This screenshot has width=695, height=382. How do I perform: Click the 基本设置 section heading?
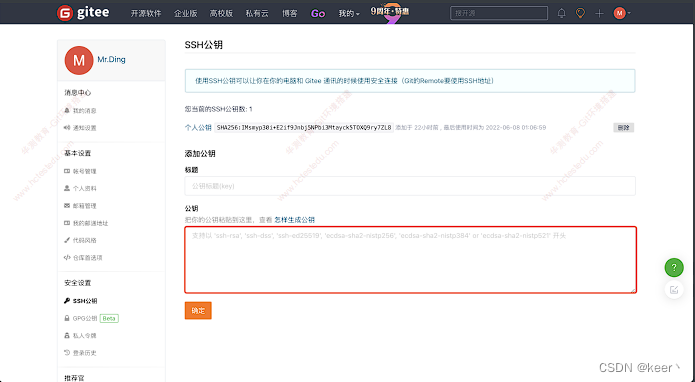point(78,153)
